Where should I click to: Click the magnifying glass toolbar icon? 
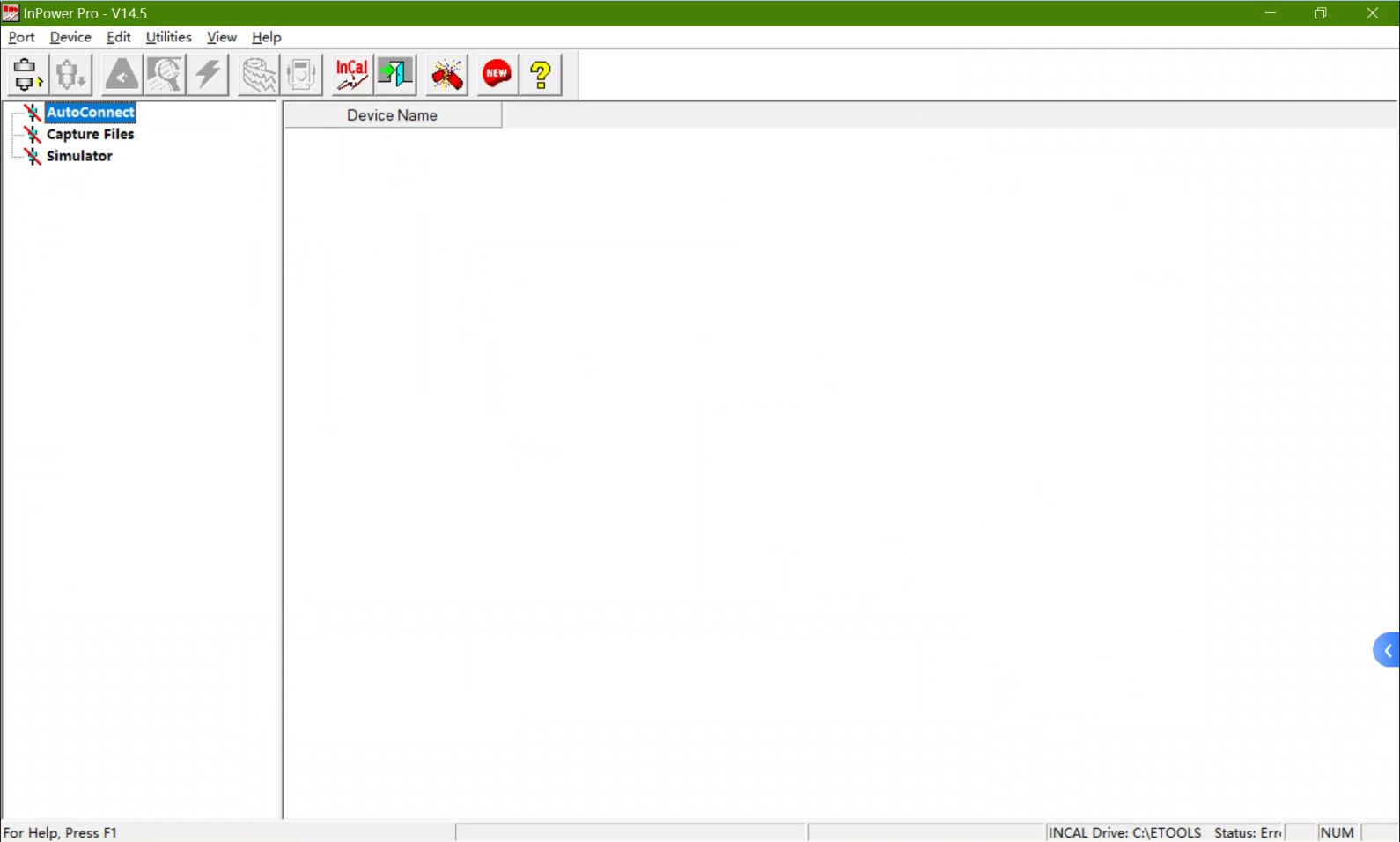tap(165, 75)
